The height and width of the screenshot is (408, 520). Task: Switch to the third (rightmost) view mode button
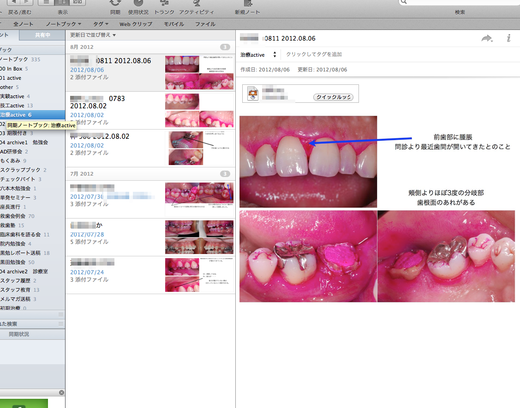pos(77,2)
